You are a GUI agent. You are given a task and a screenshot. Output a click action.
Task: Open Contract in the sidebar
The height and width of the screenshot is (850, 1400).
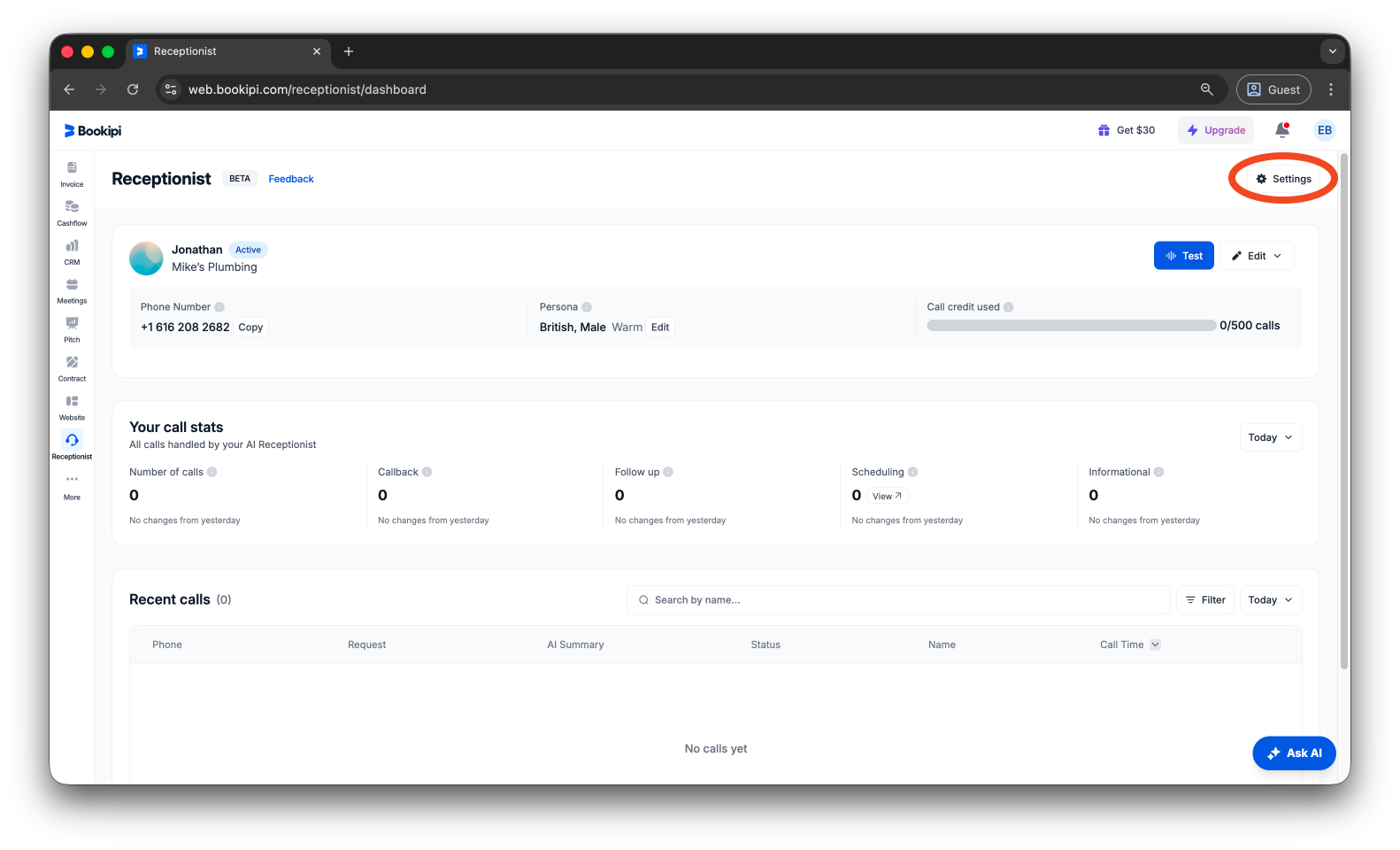tap(72, 368)
